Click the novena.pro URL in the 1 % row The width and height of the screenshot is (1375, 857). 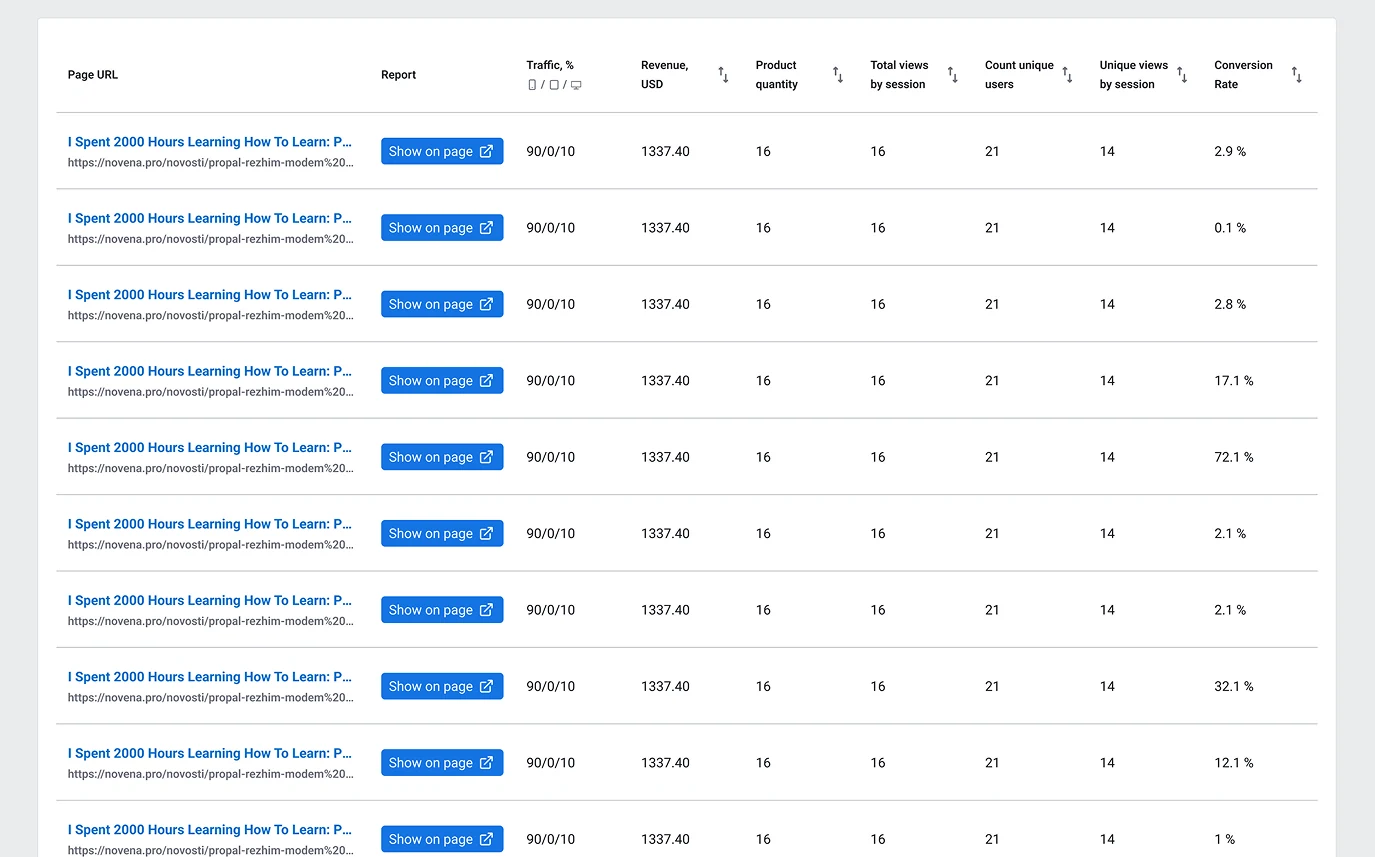coord(210,850)
